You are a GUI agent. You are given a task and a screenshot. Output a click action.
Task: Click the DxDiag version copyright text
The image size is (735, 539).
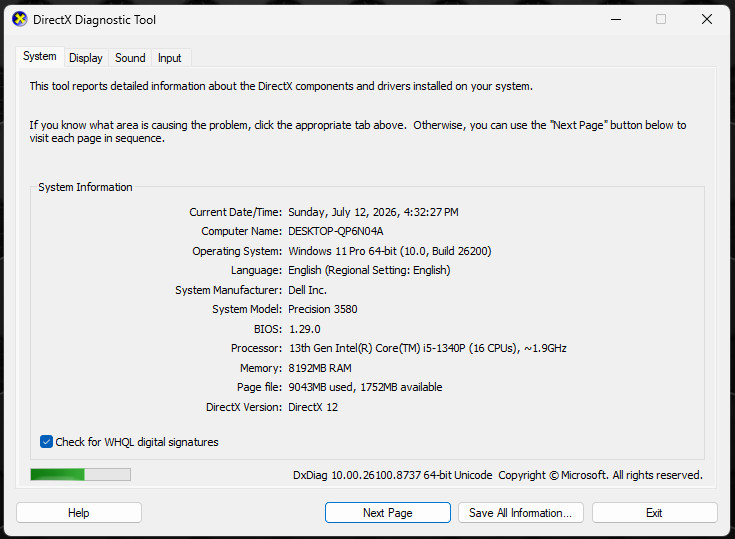click(x=498, y=475)
